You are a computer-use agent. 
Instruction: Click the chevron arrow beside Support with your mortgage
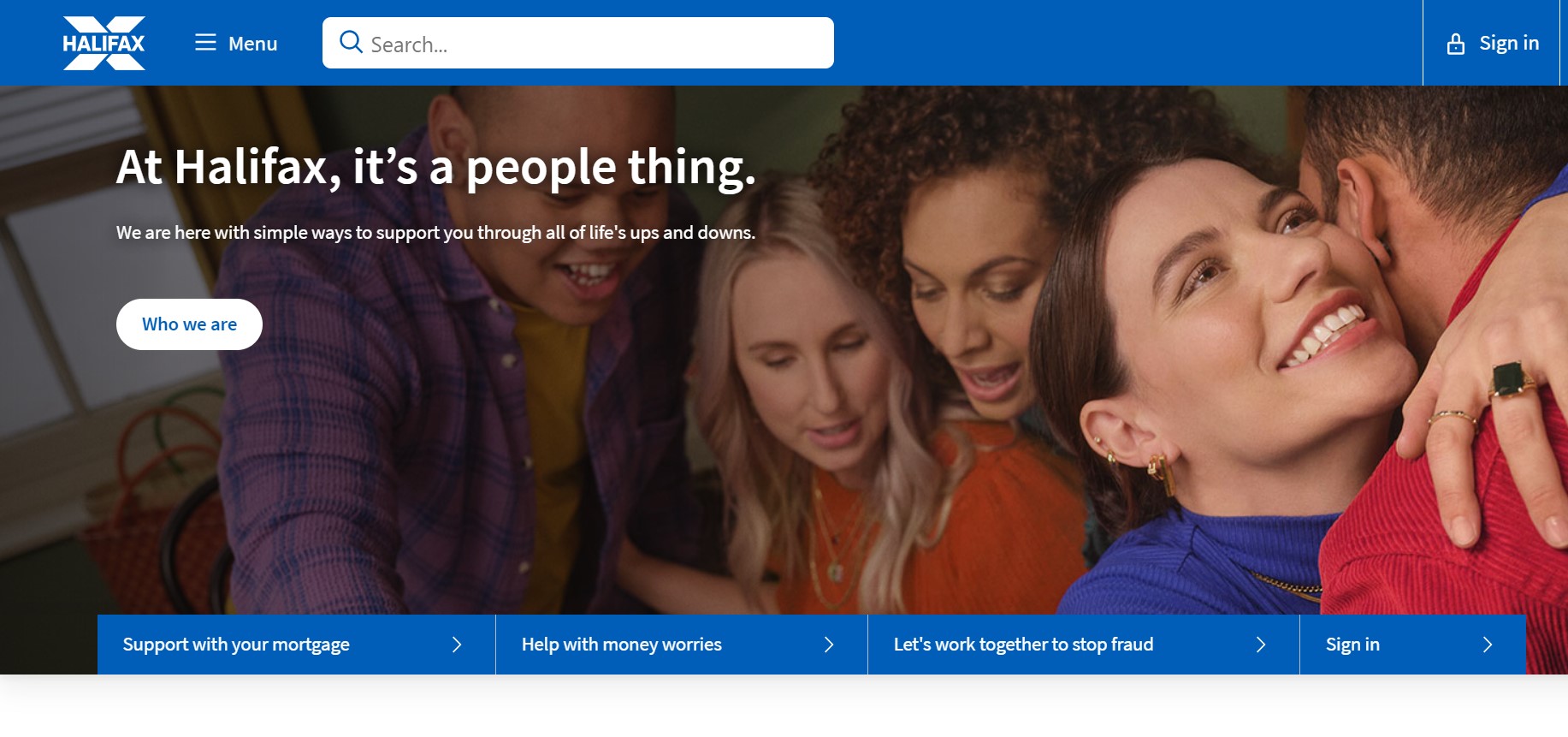click(x=457, y=645)
